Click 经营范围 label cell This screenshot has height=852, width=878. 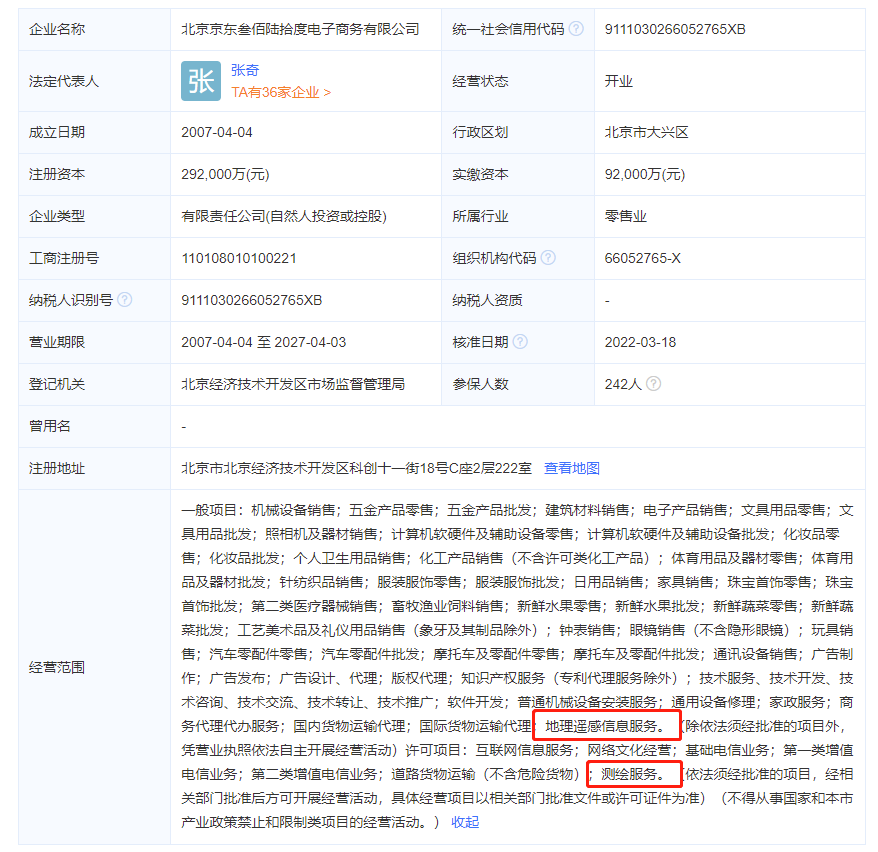click(95, 667)
